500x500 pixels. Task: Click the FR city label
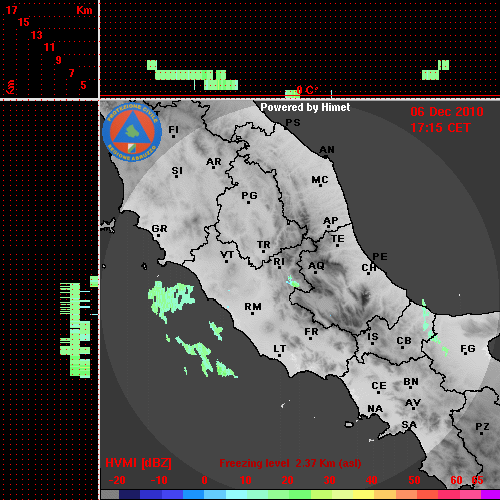tap(311, 332)
